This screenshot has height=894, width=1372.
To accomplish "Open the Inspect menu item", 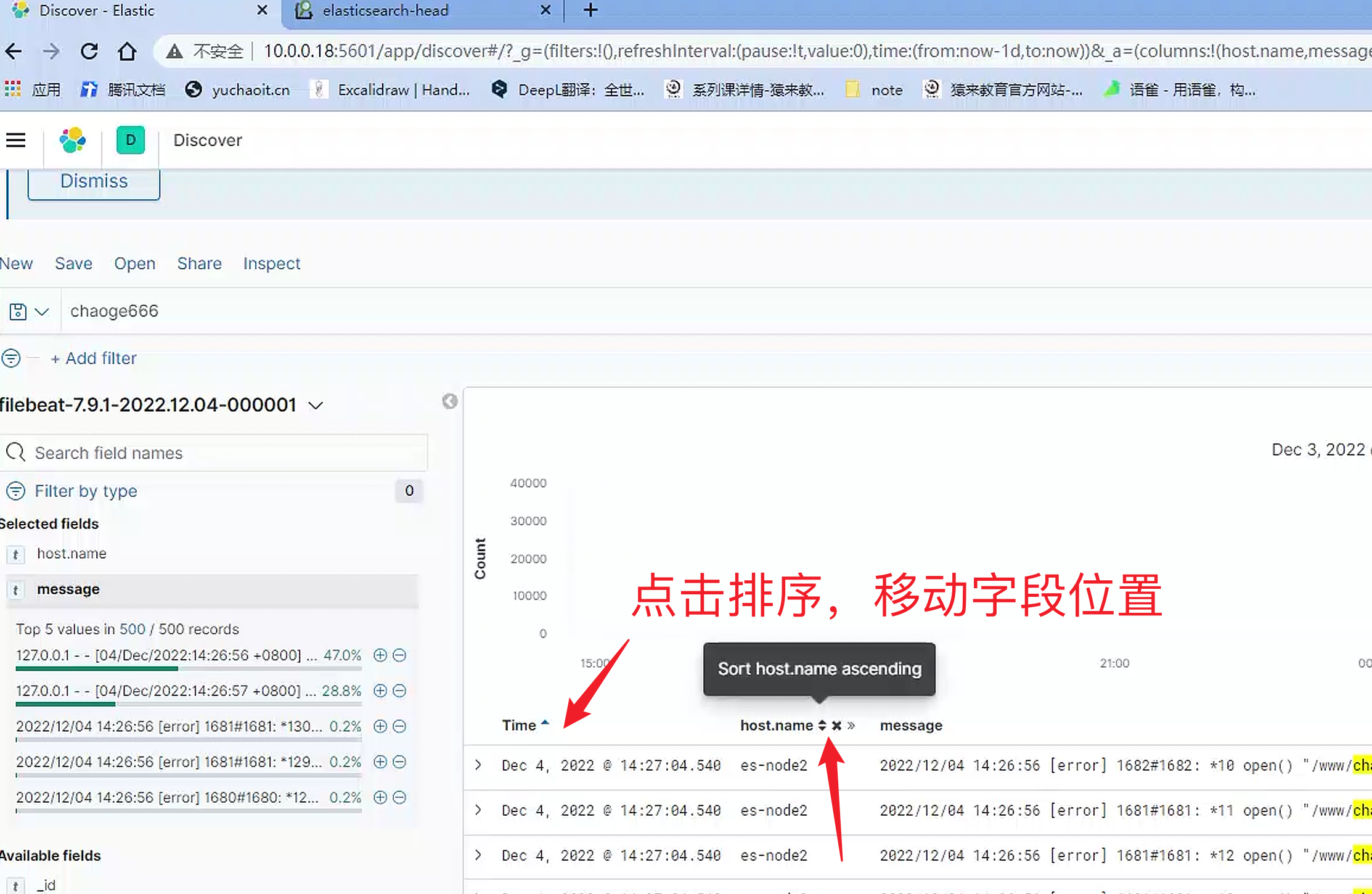I will pos(271,264).
